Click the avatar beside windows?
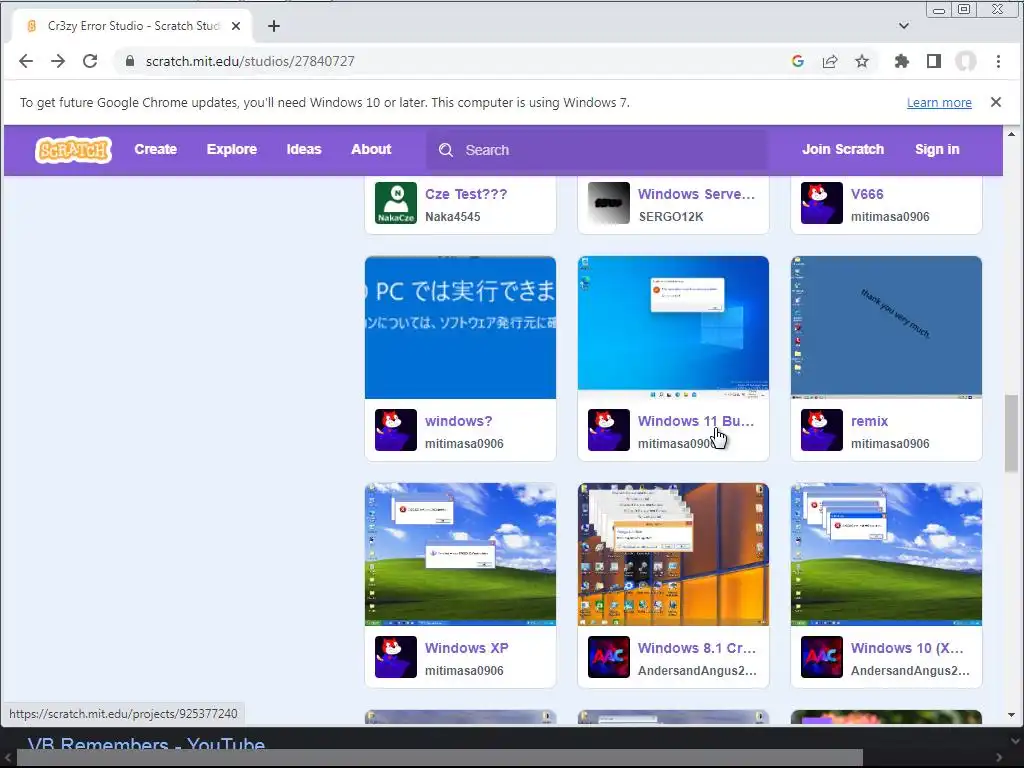 [396, 430]
